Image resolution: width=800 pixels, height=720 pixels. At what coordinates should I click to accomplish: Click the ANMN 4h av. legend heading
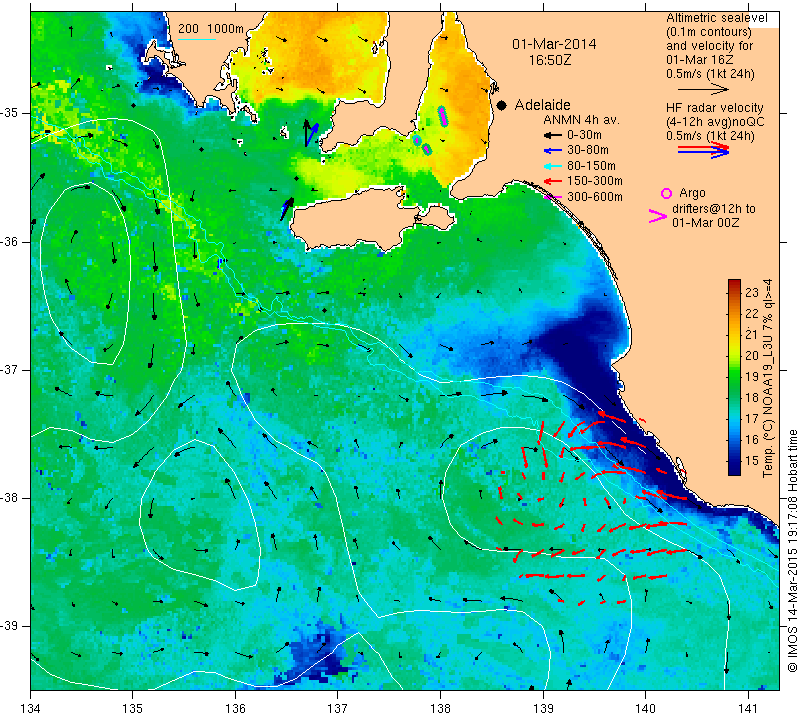click(x=581, y=120)
